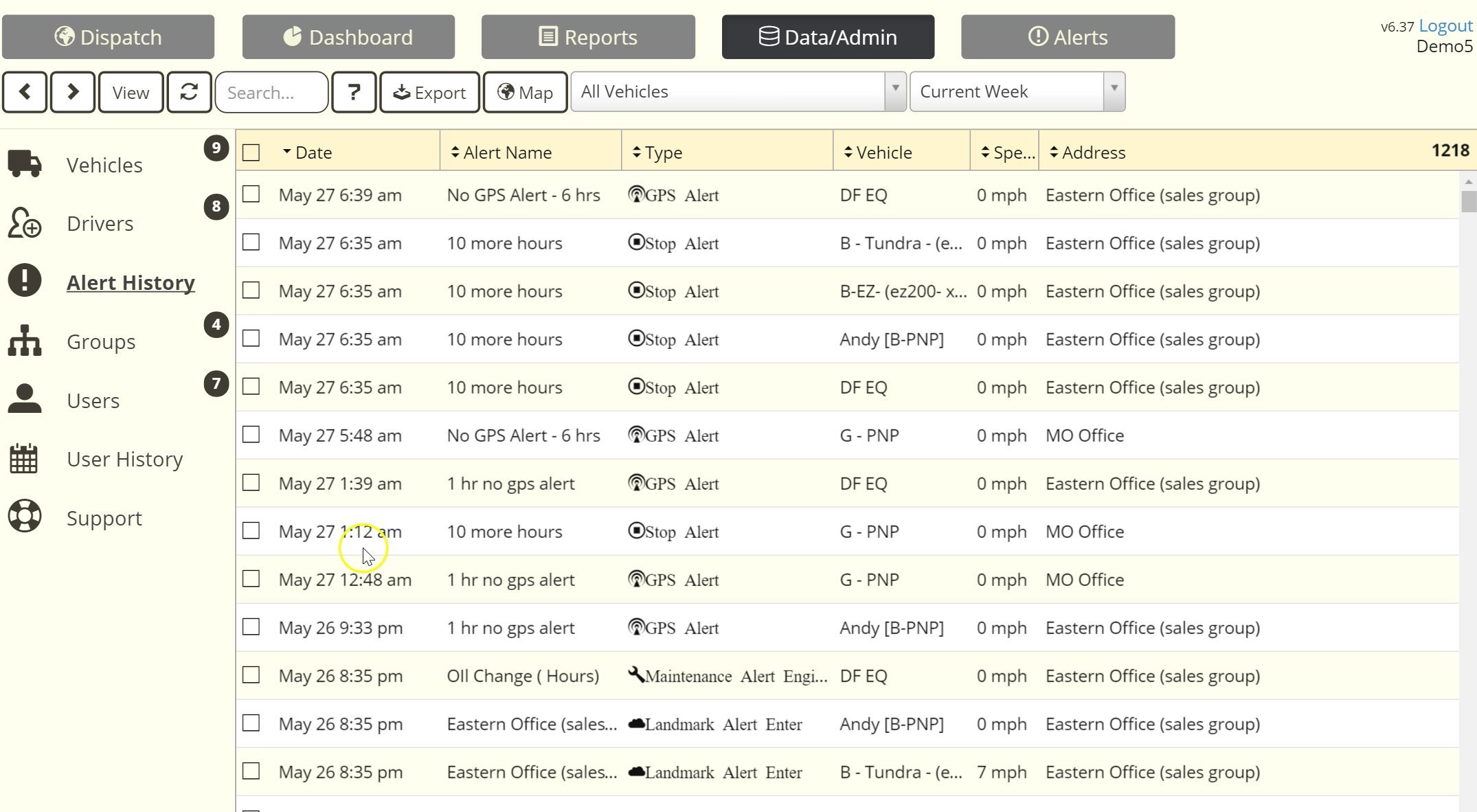Sort the table by the Date column
Viewport: 1477px width, 812px height.
click(x=313, y=153)
